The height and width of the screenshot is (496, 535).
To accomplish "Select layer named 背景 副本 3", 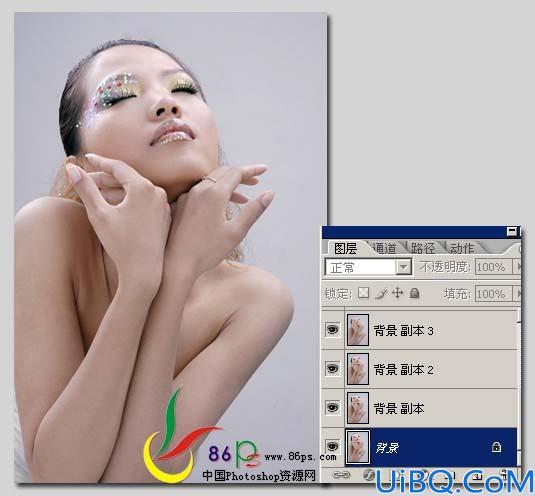I will pos(404,331).
